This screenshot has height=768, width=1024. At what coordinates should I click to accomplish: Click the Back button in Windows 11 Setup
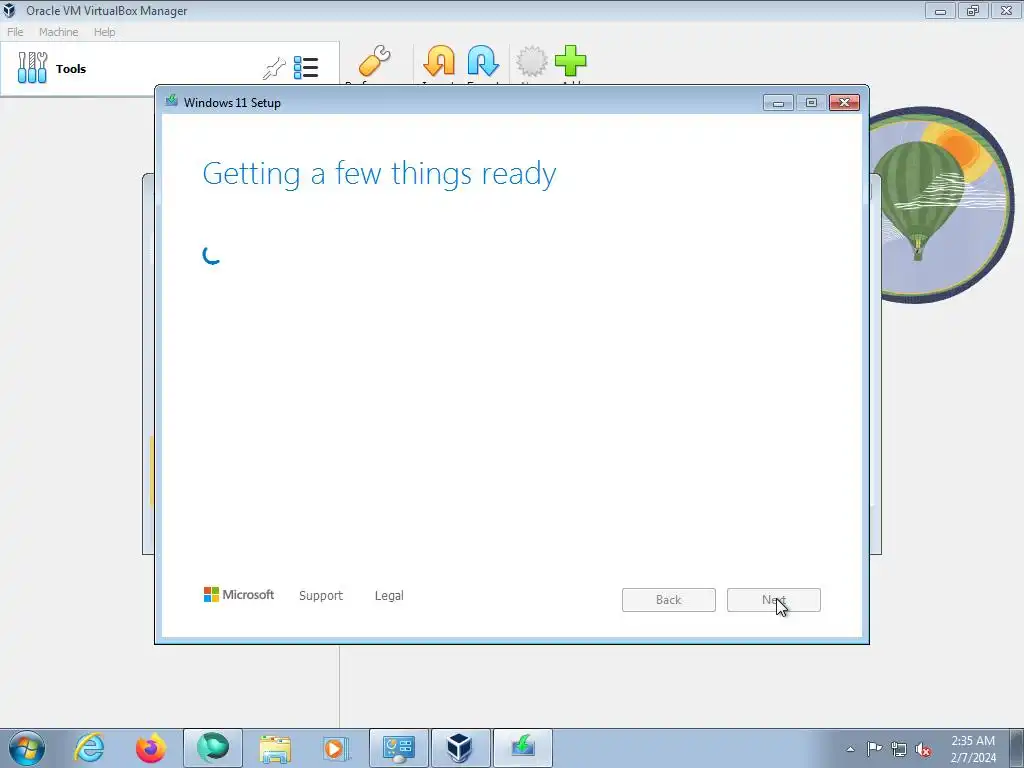click(x=669, y=600)
